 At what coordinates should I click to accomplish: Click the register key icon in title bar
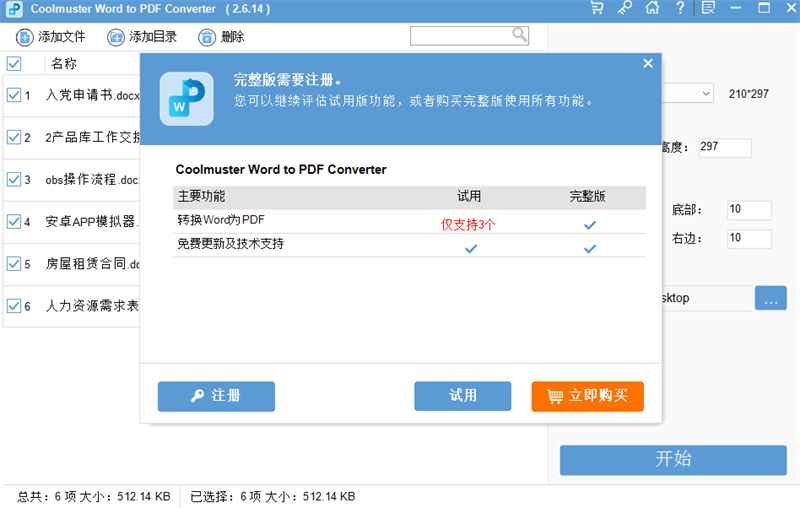click(624, 8)
